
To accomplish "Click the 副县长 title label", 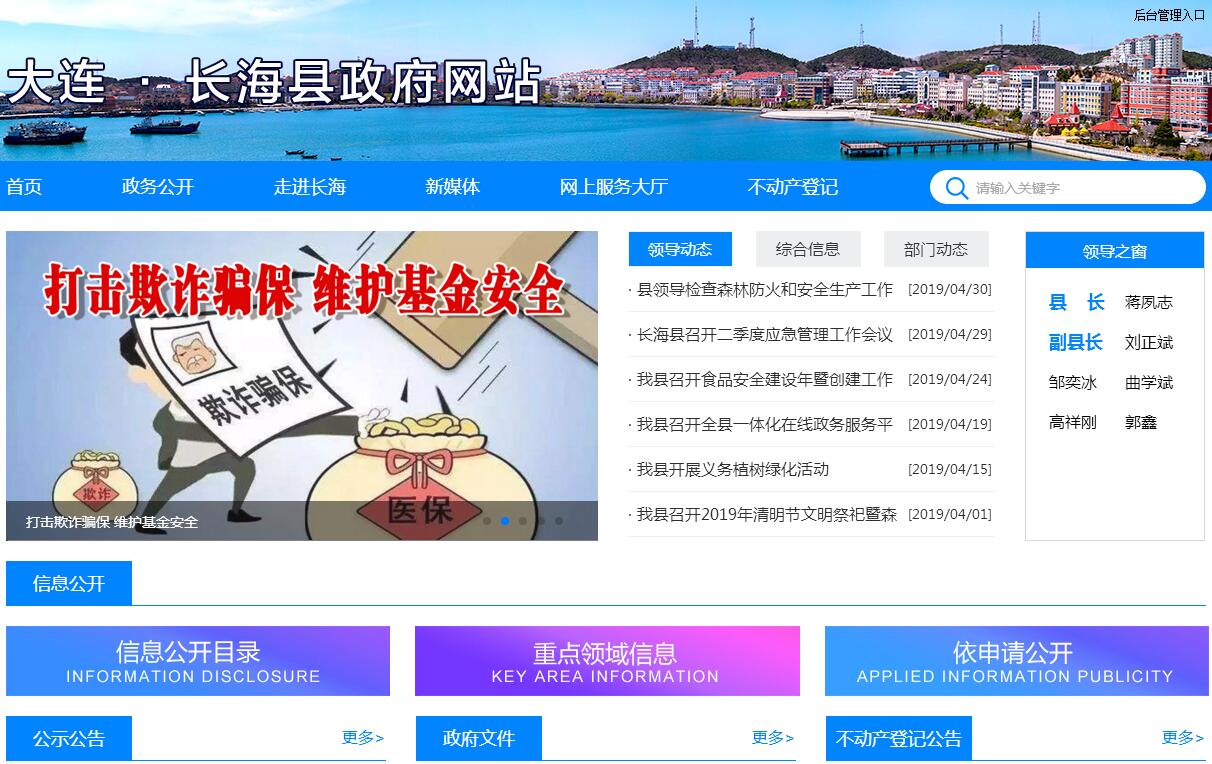I will tap(1076, 342).
